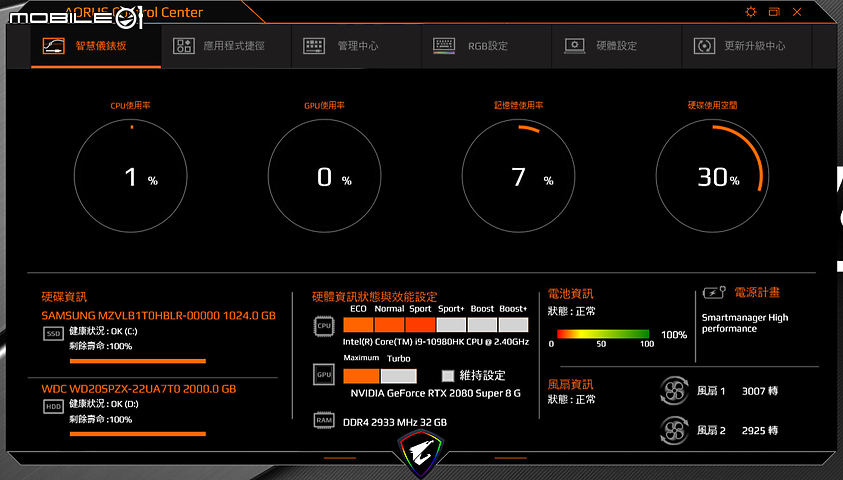The image size is (843, 480).
Task: Click DDR4 2933 MHz 32 GB label
Action: [395, 422]
